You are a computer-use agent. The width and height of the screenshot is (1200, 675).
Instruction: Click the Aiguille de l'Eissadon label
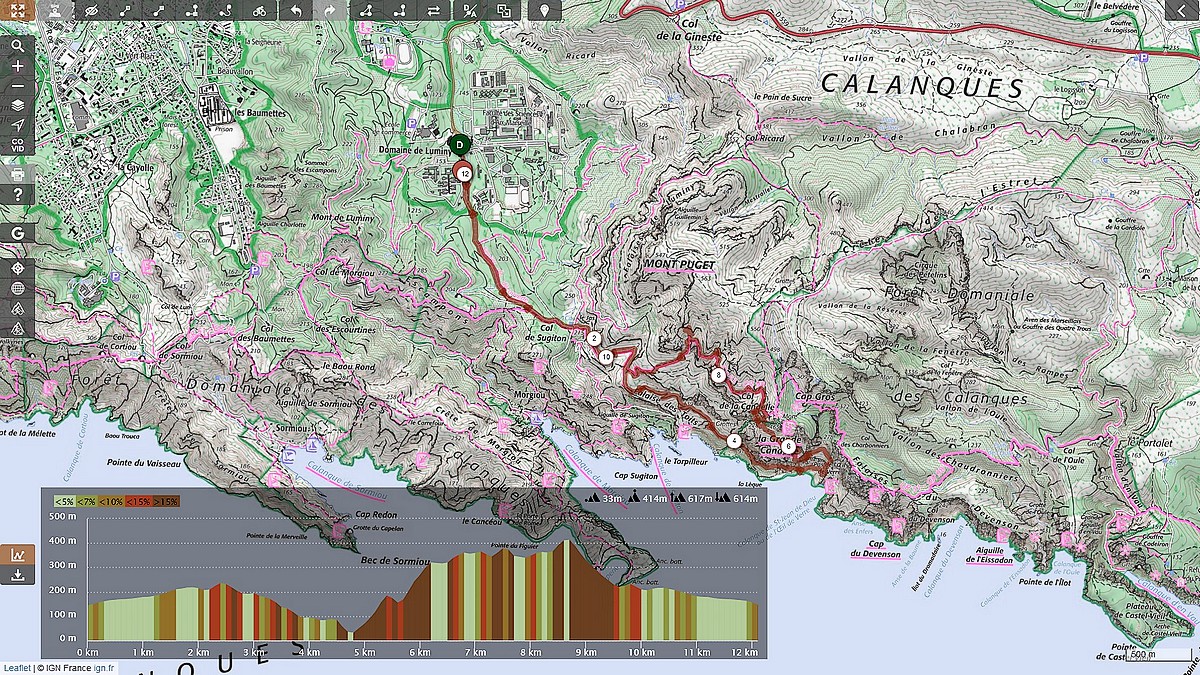[991, 556]
